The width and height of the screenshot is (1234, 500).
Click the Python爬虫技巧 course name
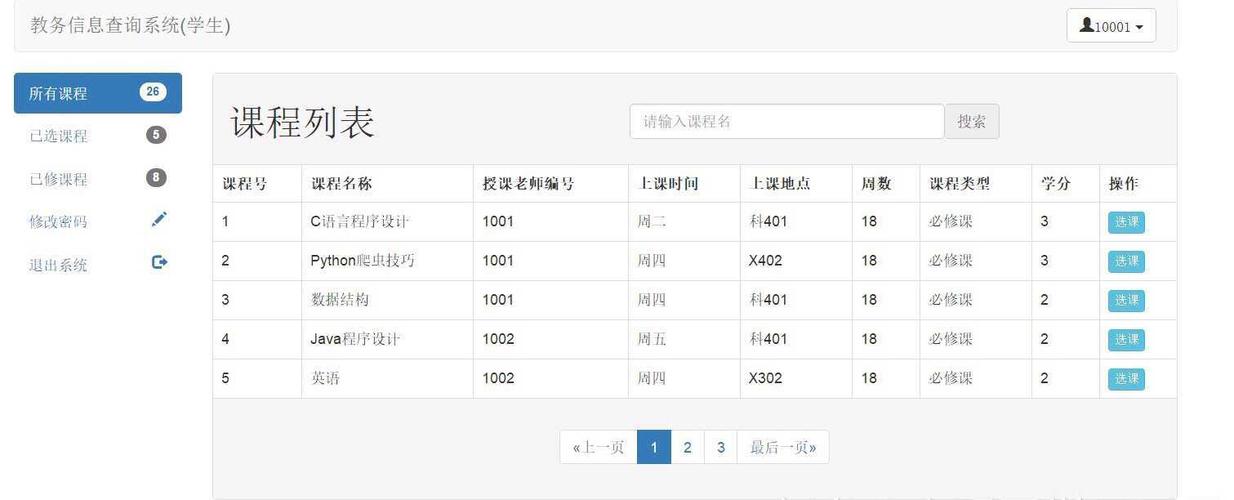tap(363, 260)
